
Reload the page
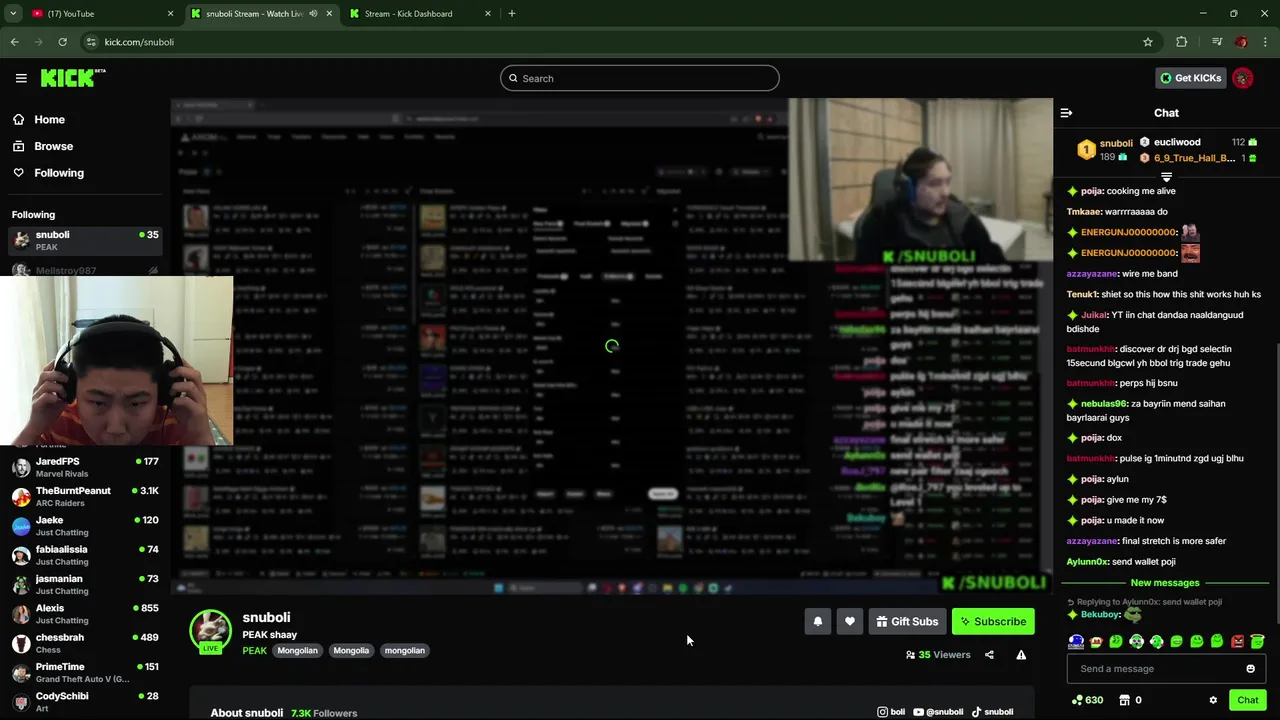point(62,42)
